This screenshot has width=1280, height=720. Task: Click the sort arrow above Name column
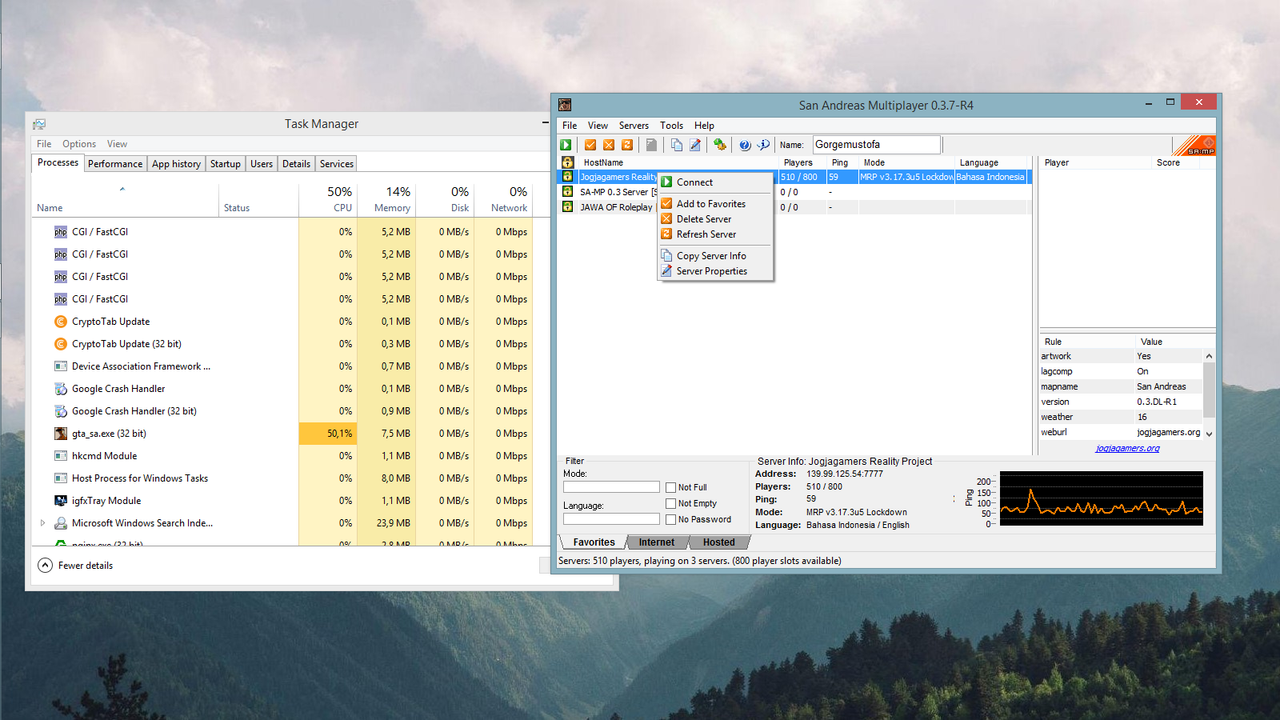pyautogui.click(x=123, y=188)
